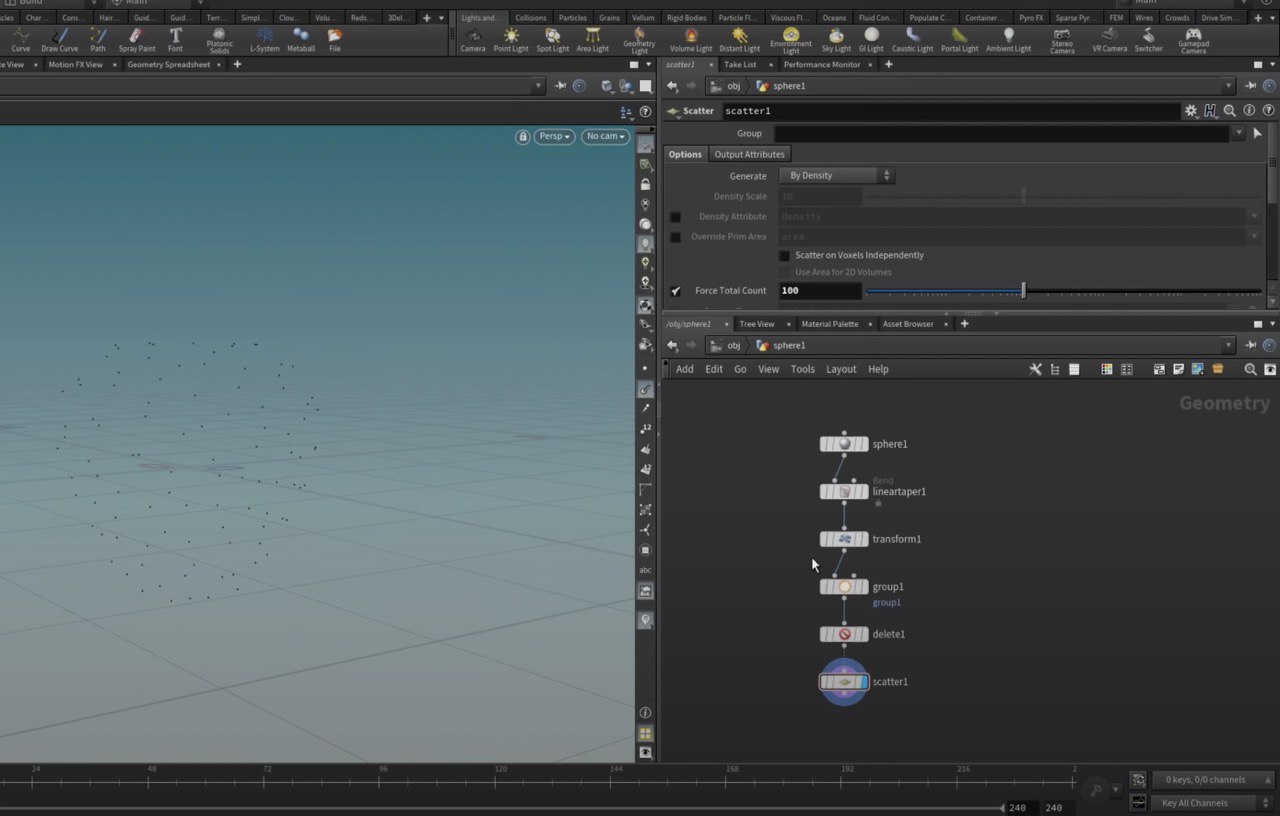
Task: Switch to the Output Attributes tab
Action: click(x=749, y=154)
